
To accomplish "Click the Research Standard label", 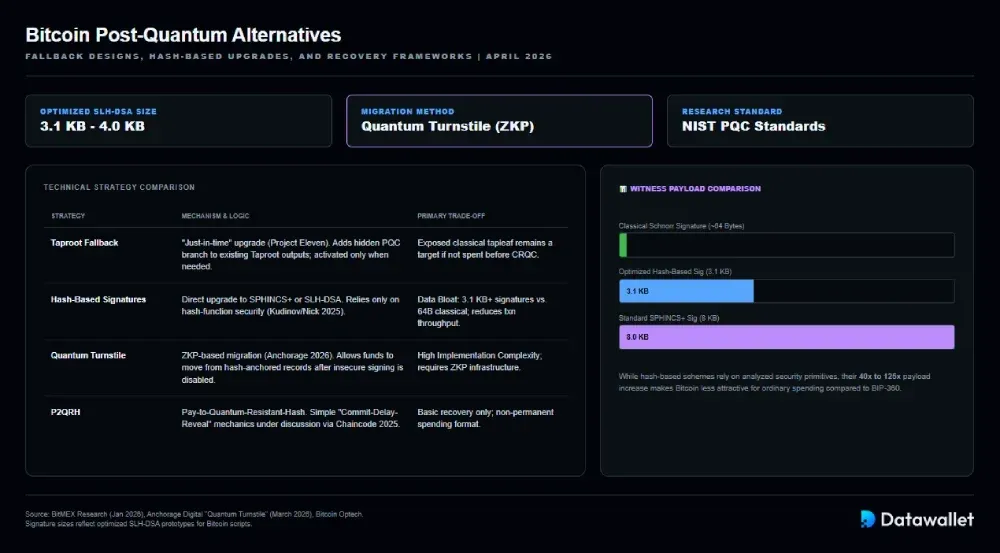I will (732, 112).
